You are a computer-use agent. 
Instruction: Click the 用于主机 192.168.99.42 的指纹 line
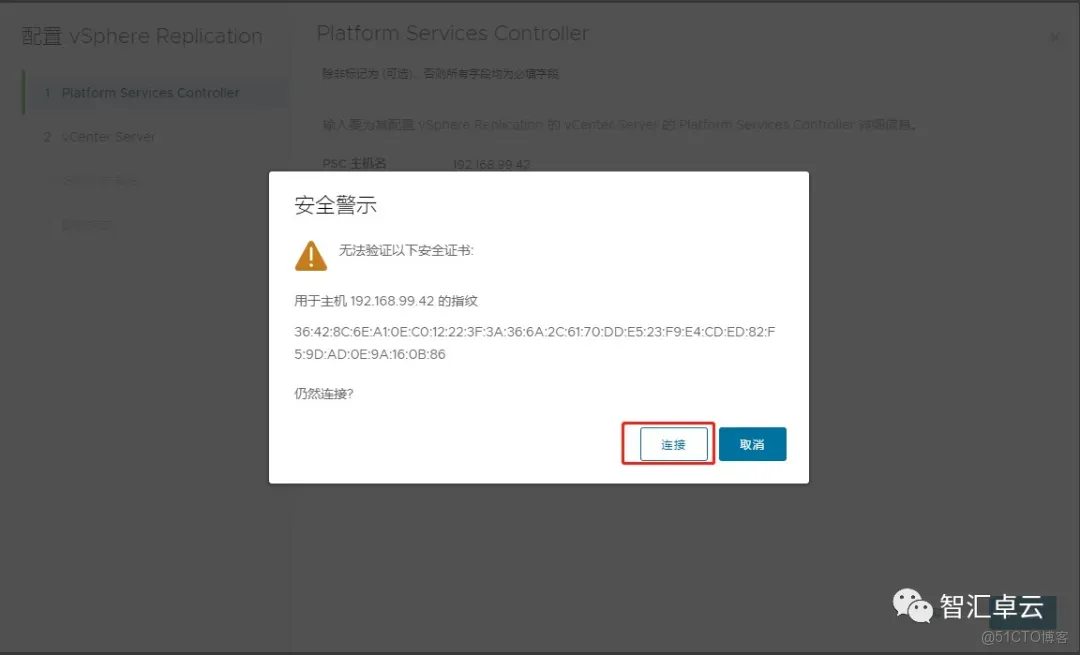tap(386, 301)
